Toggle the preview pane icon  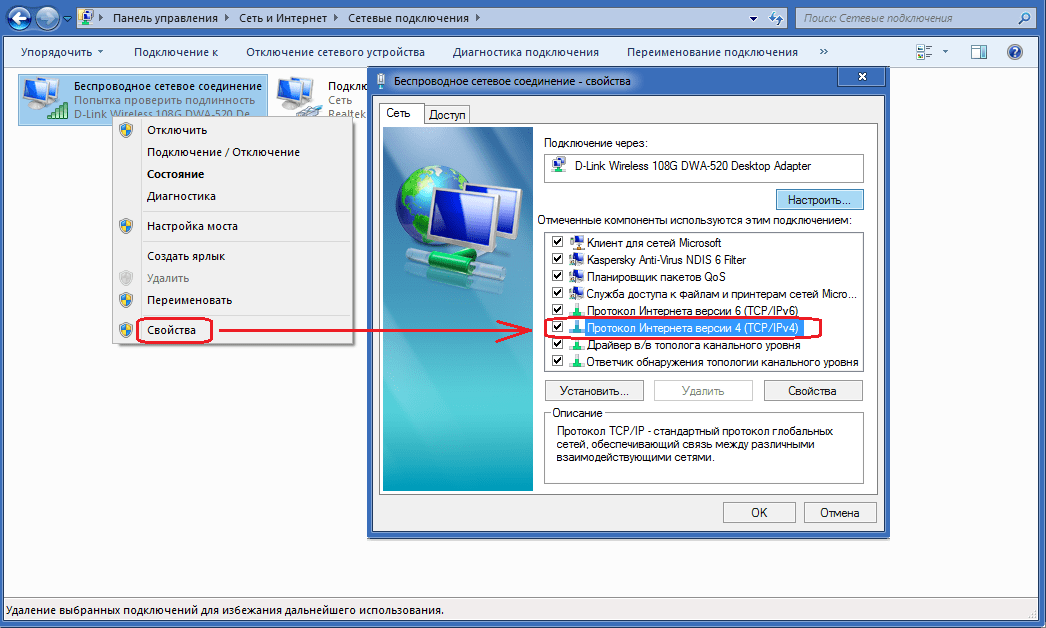pyautogui.click(x=979, y=52)
